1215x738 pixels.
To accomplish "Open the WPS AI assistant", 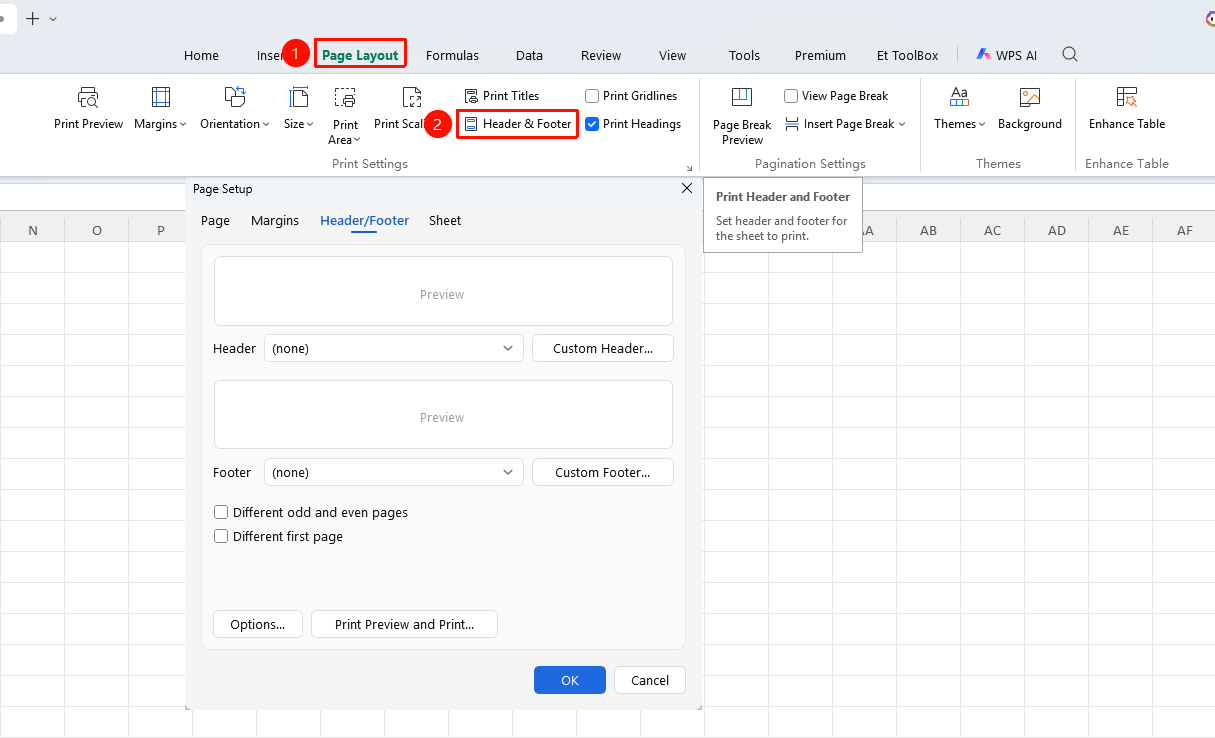I will point(1007,55).
